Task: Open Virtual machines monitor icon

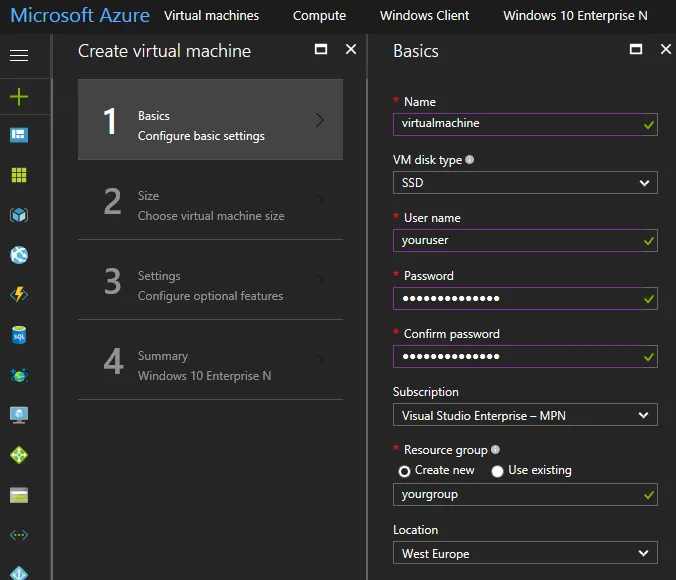Action: [19, 415]
